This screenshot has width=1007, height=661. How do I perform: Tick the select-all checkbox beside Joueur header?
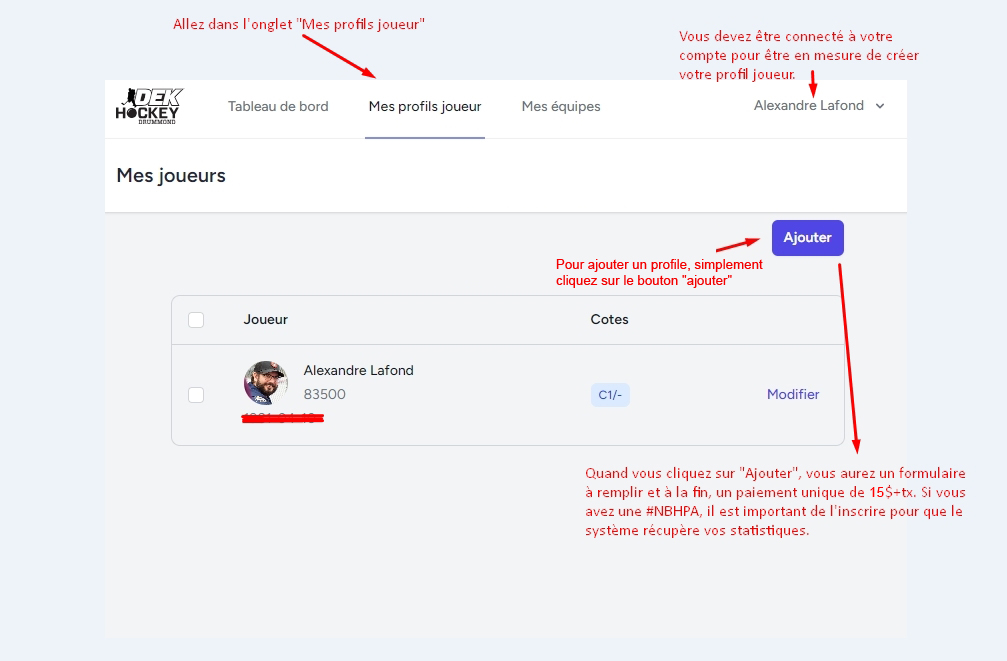196,320
